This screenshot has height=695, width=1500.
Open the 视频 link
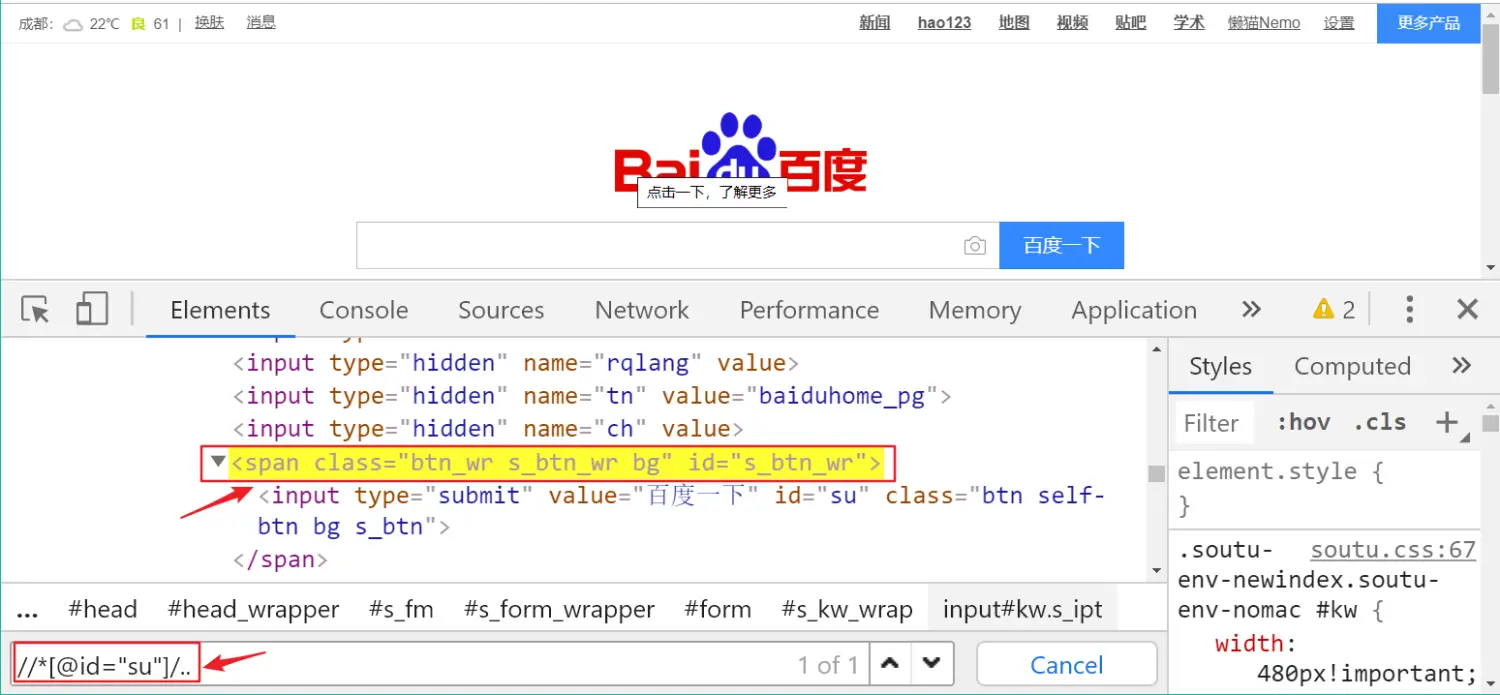1072,23
